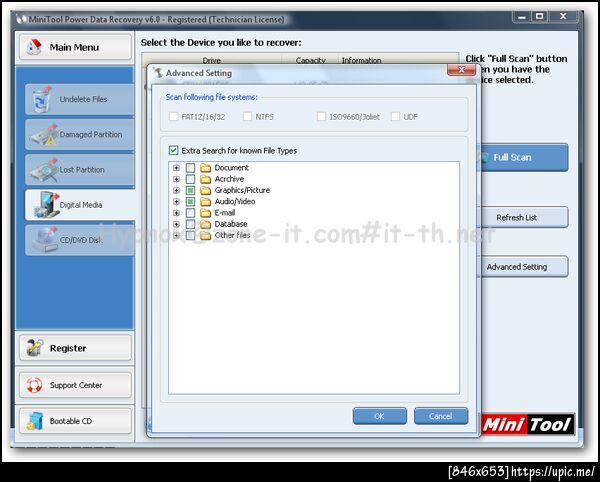Select the Digital Media module

(x=80, y=205)
